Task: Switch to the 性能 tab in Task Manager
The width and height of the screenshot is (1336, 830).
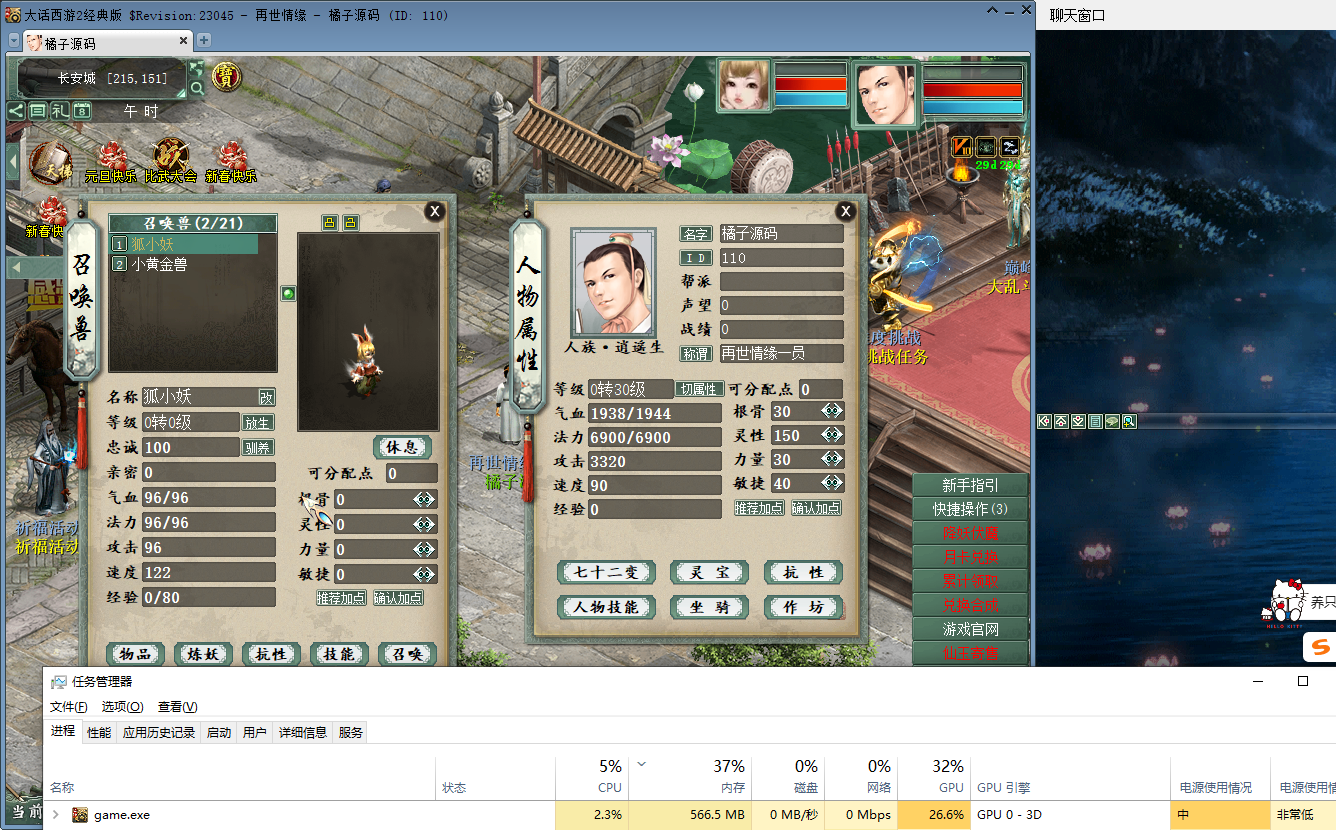Action: coord(99,732)
